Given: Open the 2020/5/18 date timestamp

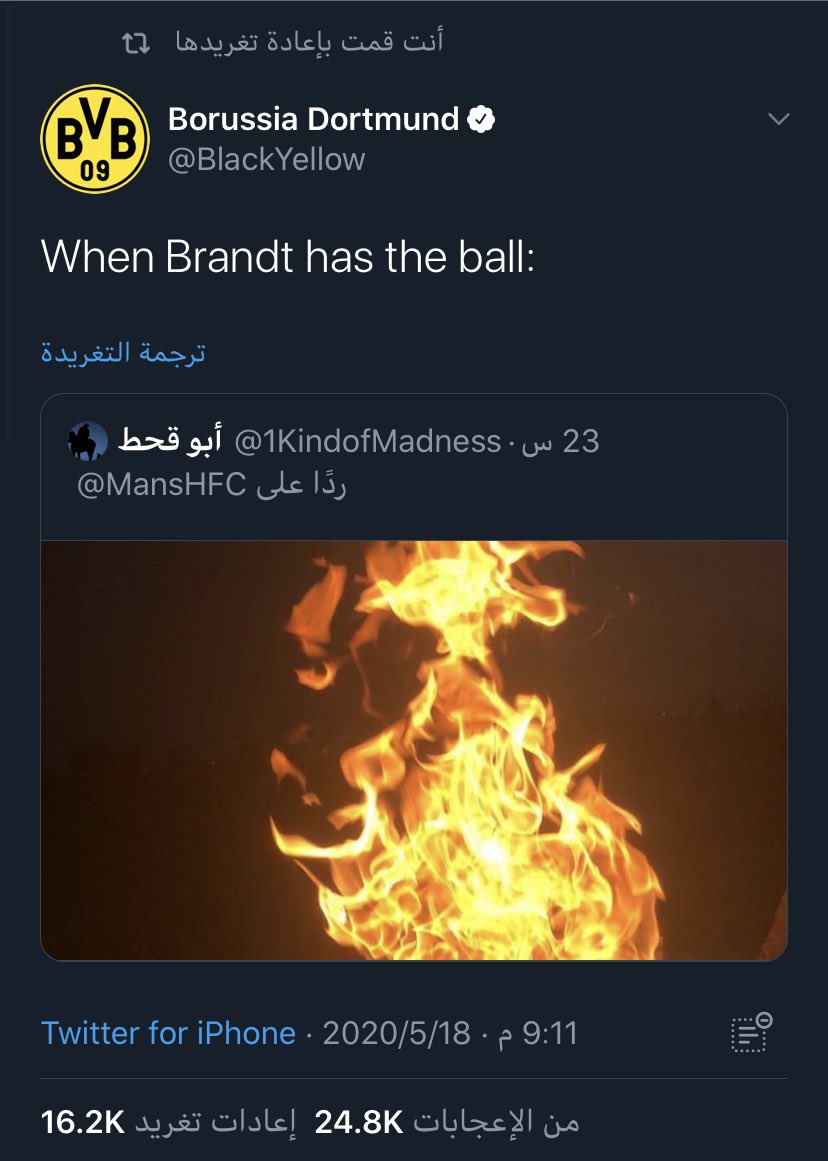Looking at the screenshot, I should click(x=396, y=1033).
